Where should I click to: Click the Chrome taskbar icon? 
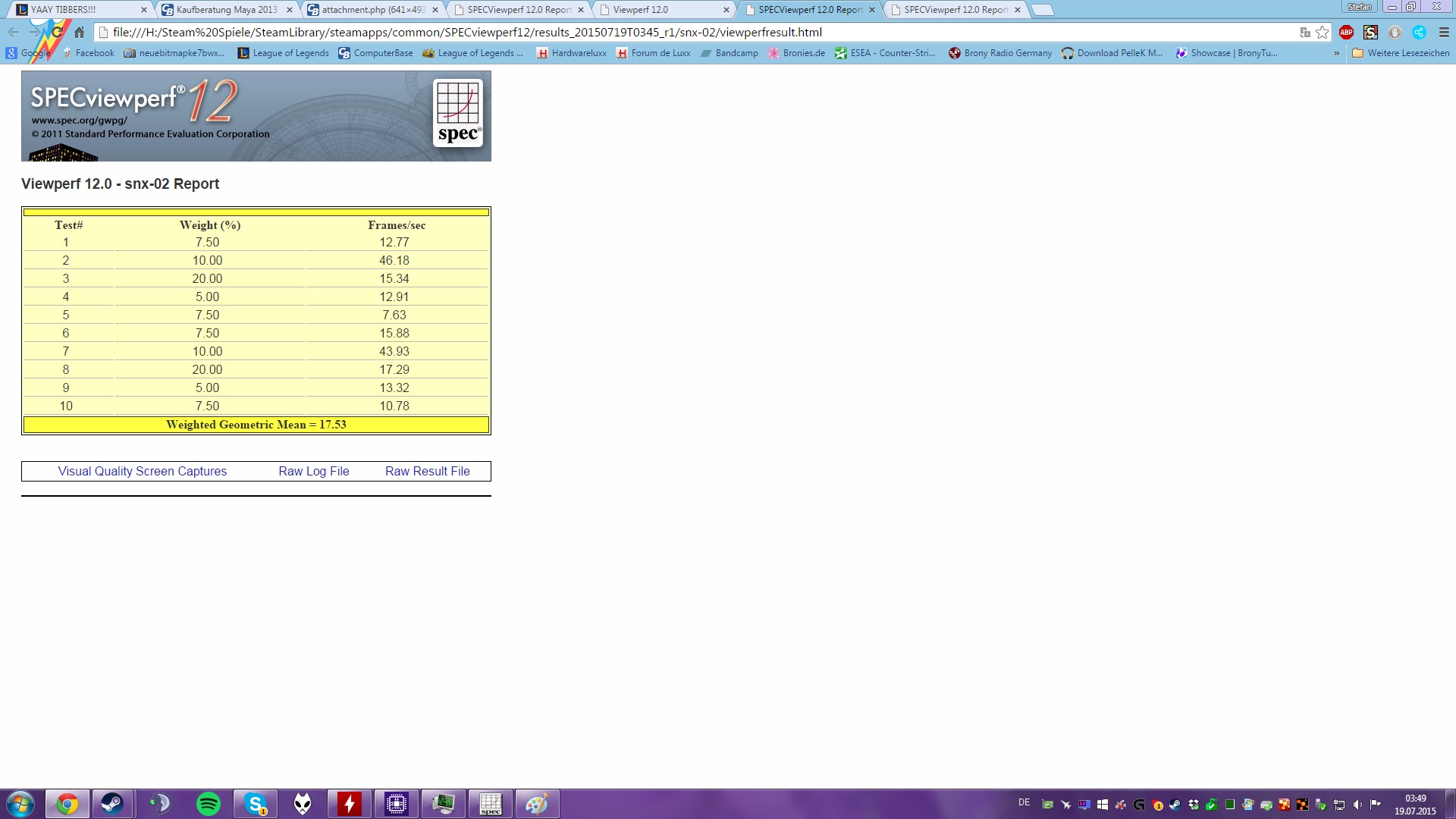(67, 804)
